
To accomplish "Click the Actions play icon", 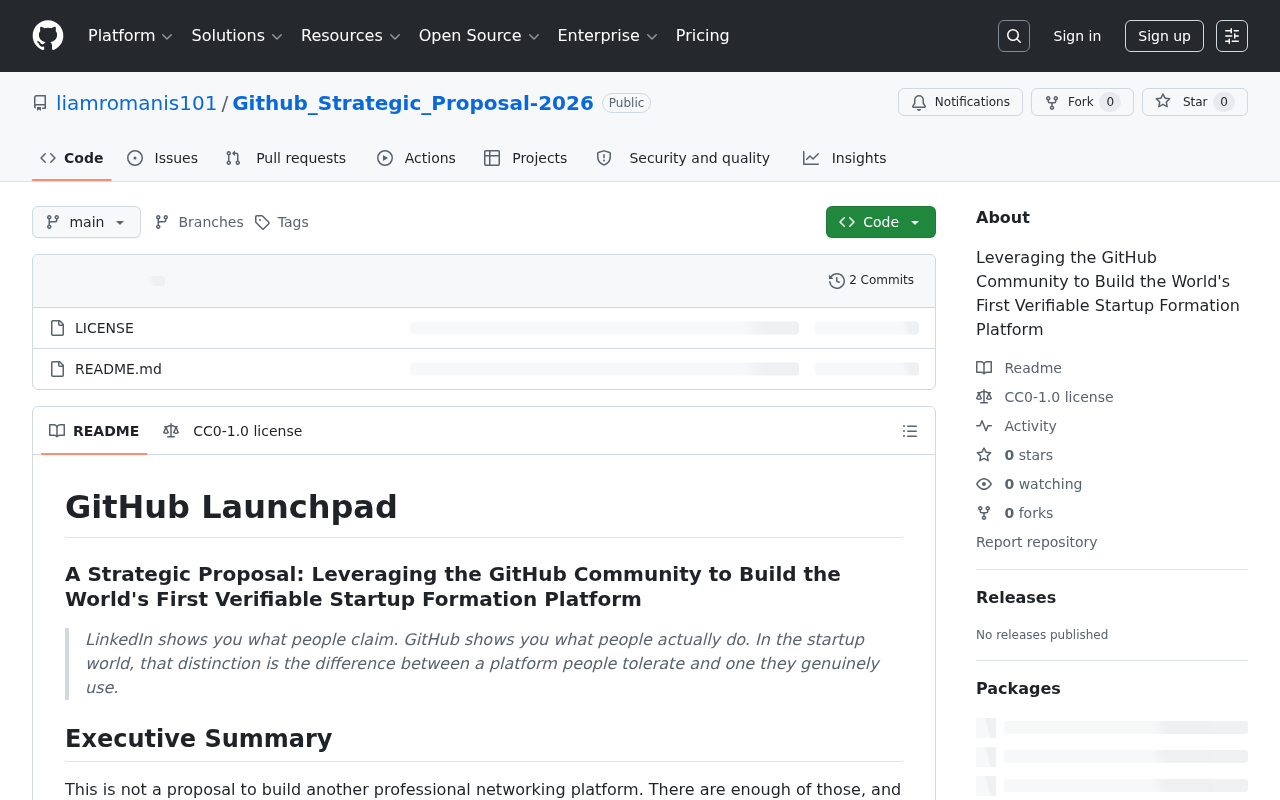I will click(385, 158).
